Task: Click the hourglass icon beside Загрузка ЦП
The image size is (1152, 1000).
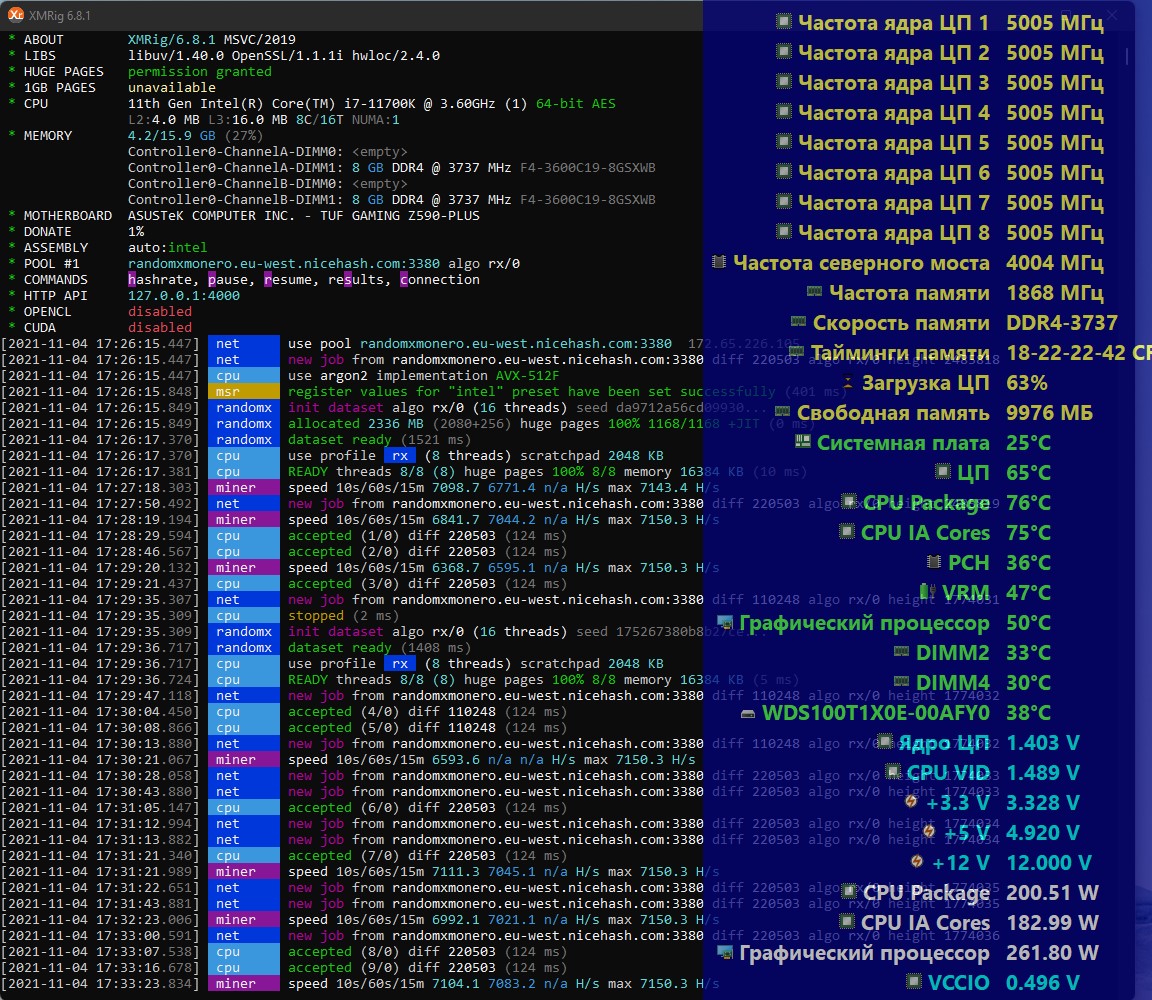Action: 848,381
